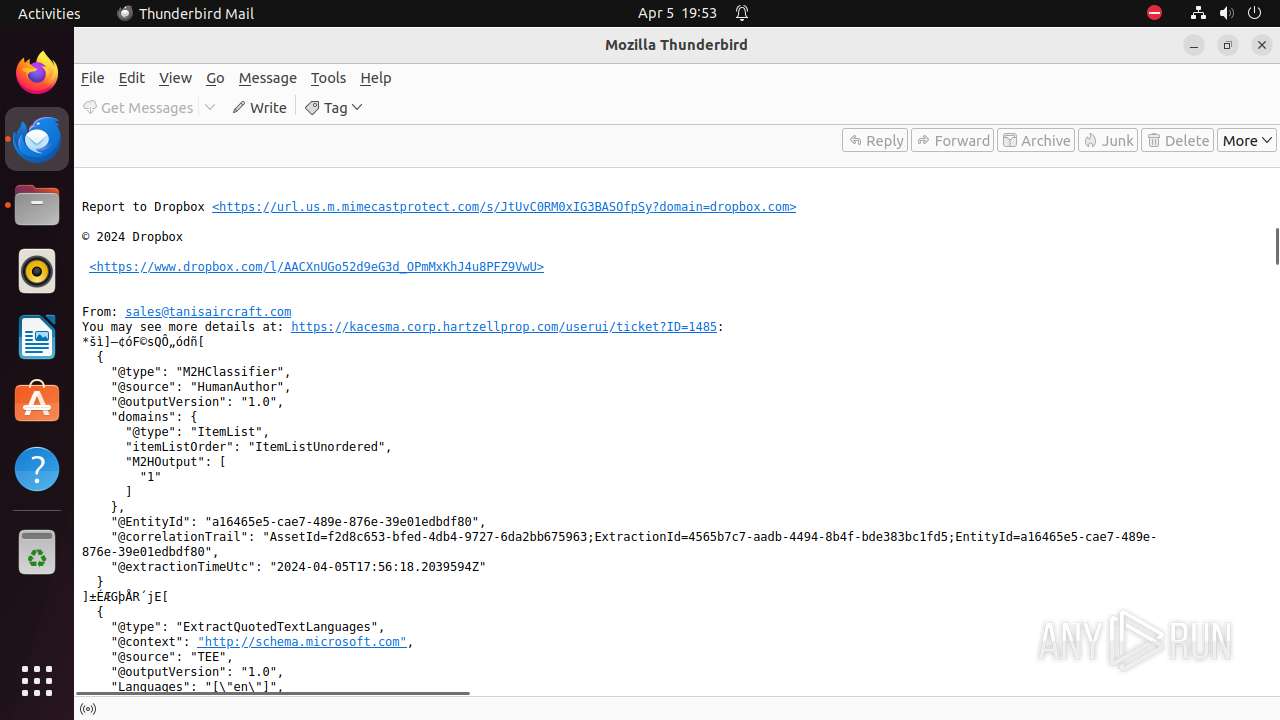Click the connection status icon in status bar

(88, 709)
